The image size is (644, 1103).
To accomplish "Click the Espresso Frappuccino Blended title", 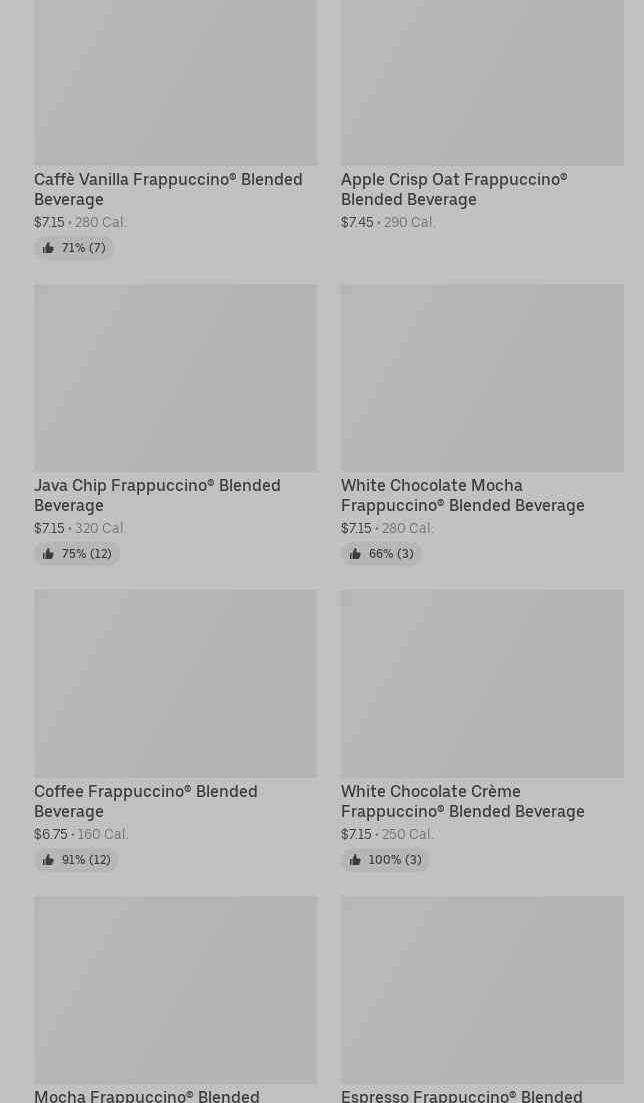I will 461,1096.
